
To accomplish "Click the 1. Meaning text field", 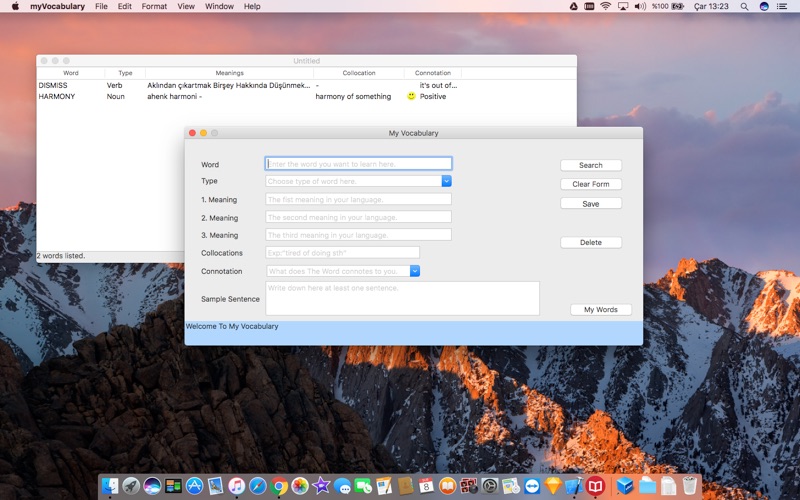I will pos(358,199).
